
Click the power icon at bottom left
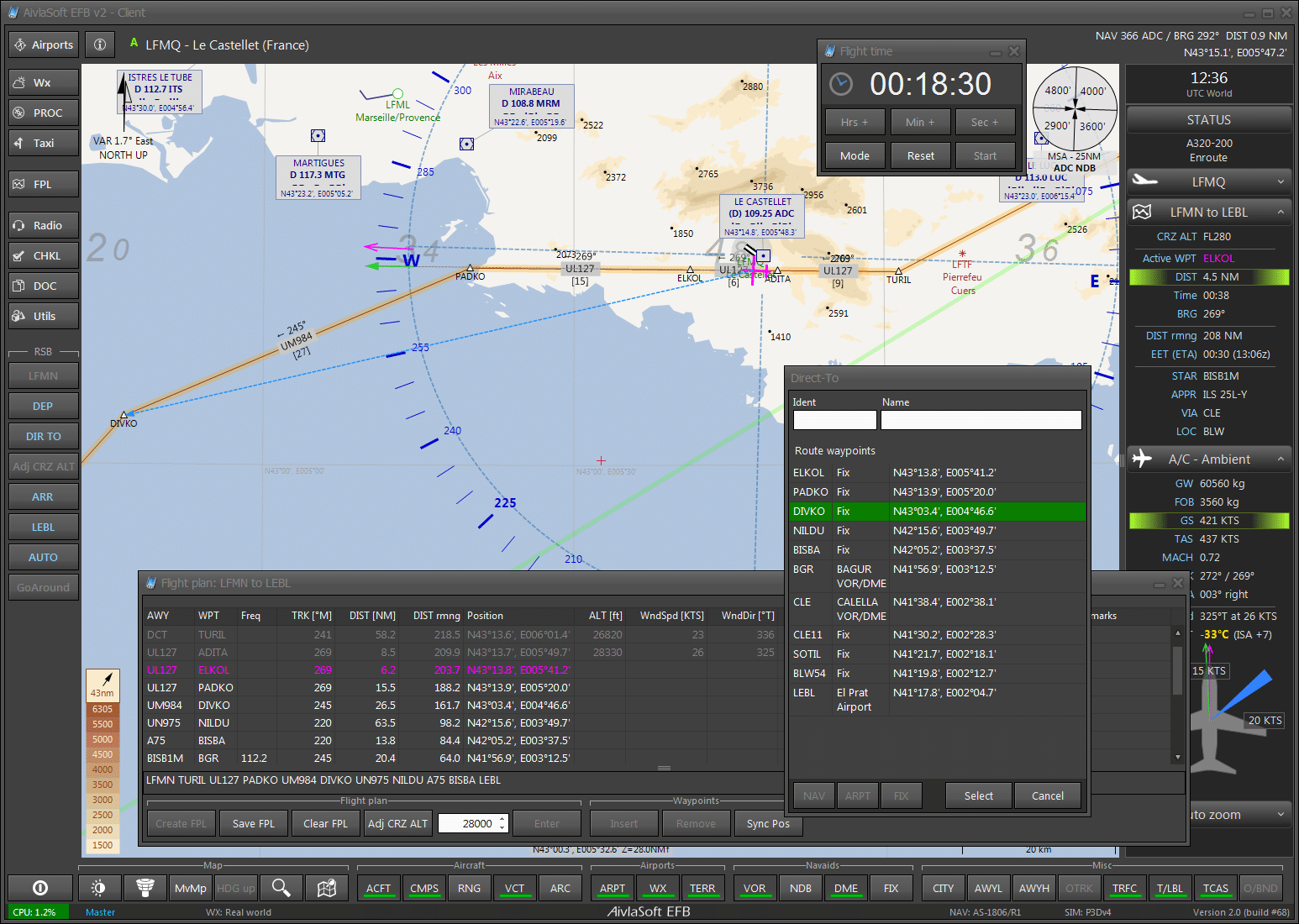tap(39, 888)
